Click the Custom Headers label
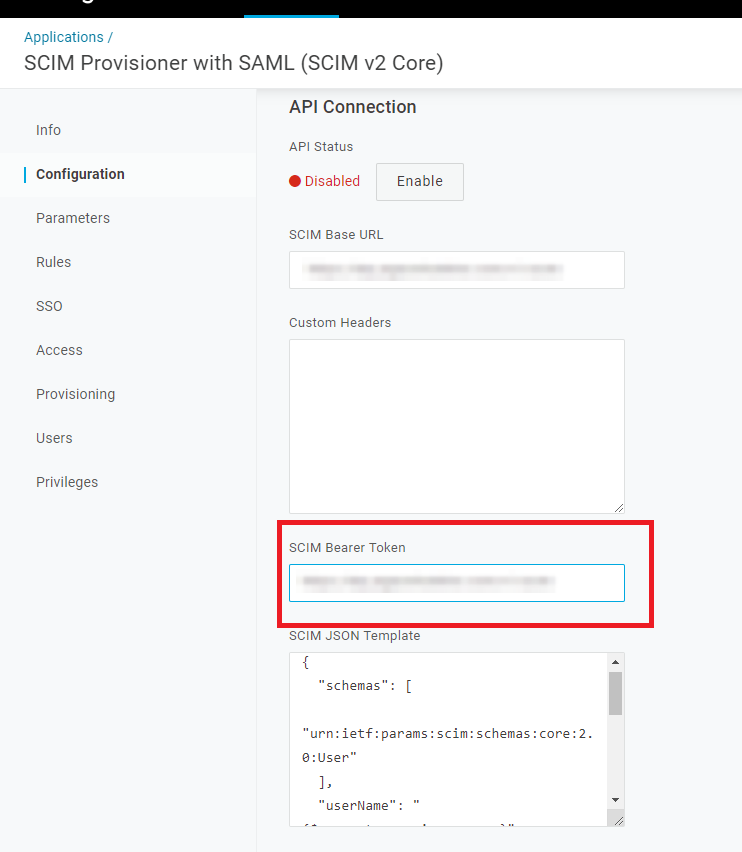This screenshot has width=742, height=852. click(340, 323)
